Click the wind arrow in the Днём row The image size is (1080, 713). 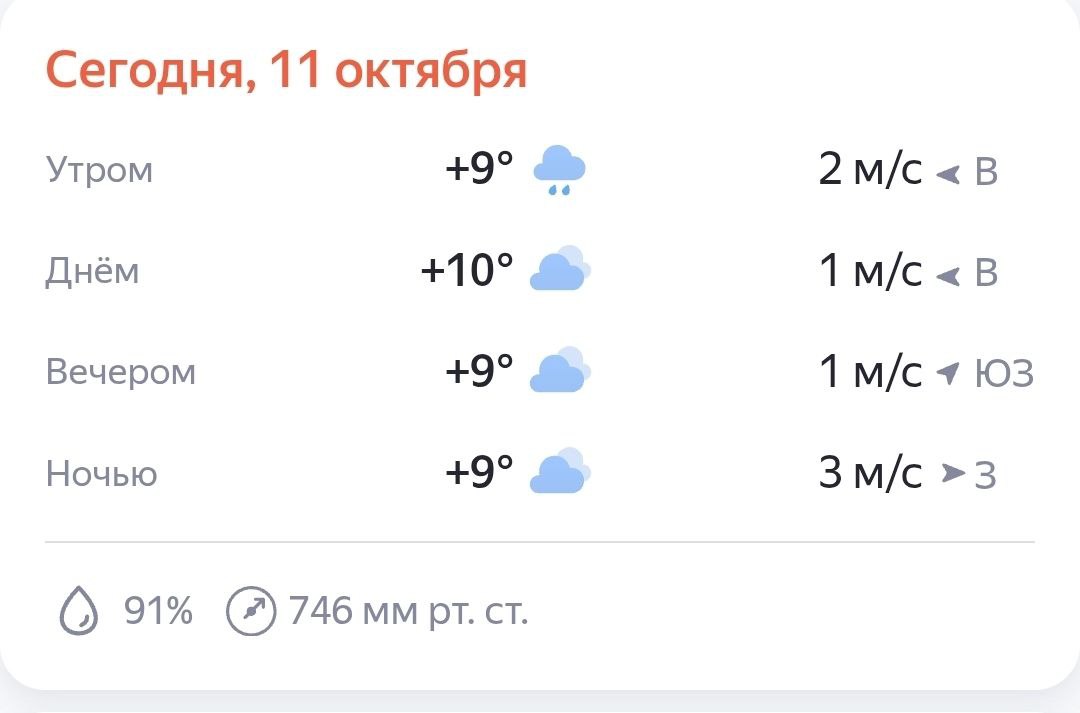pyautogui.click(x=947, y=274)
